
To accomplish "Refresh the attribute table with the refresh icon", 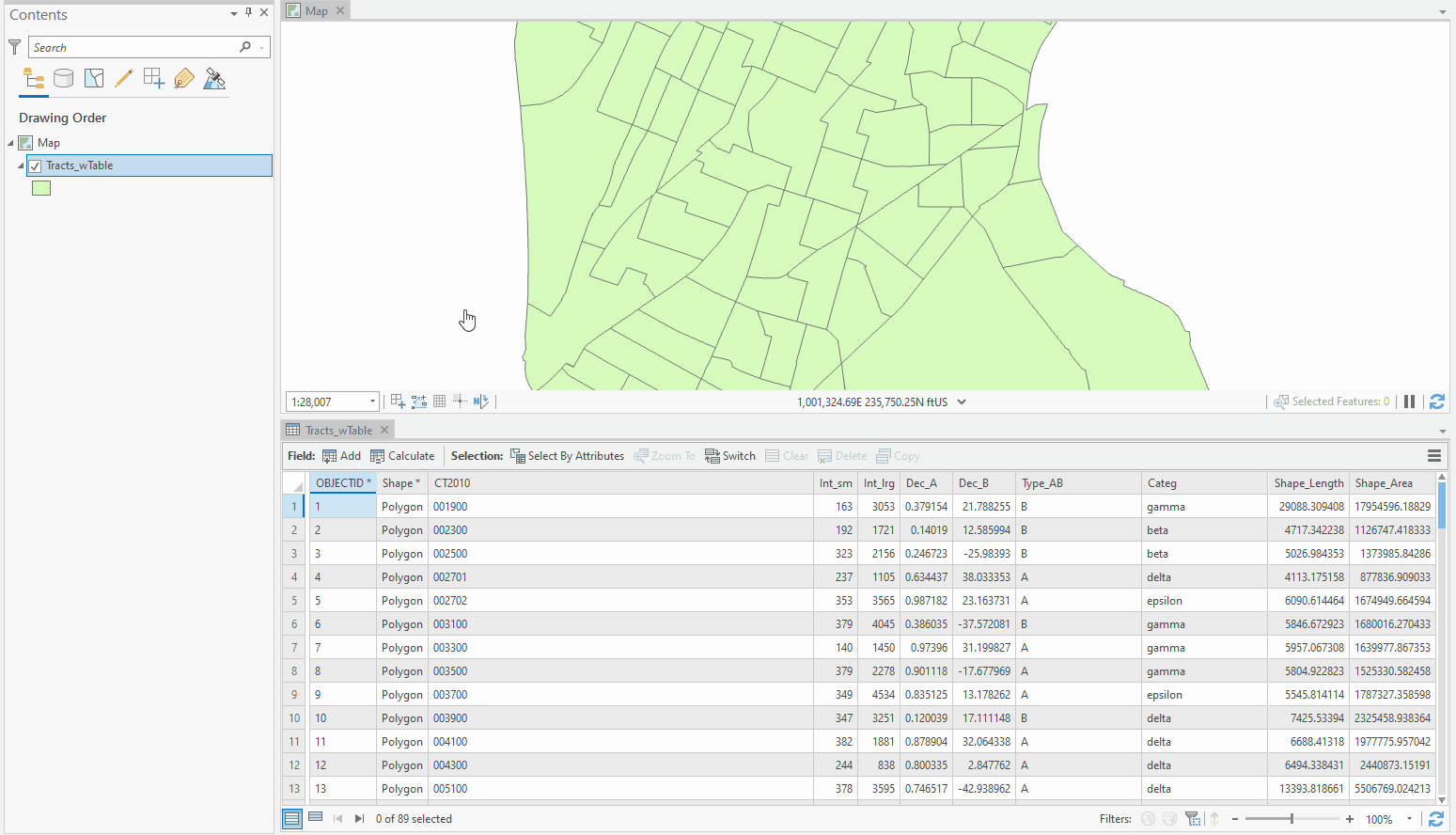I will point(1437,819).
